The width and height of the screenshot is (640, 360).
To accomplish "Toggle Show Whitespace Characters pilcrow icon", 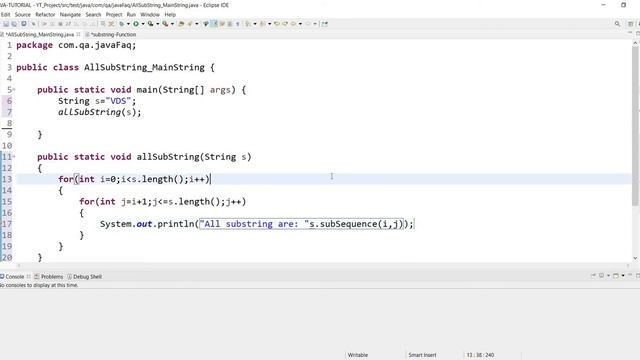I will [x=238, y=24].
